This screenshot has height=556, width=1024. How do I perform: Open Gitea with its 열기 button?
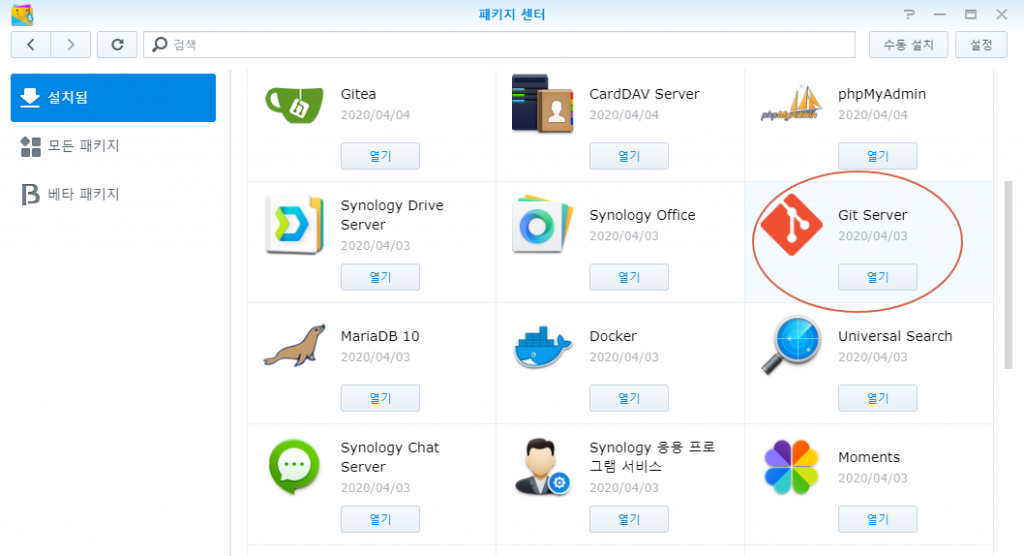(x=380, y=156)
